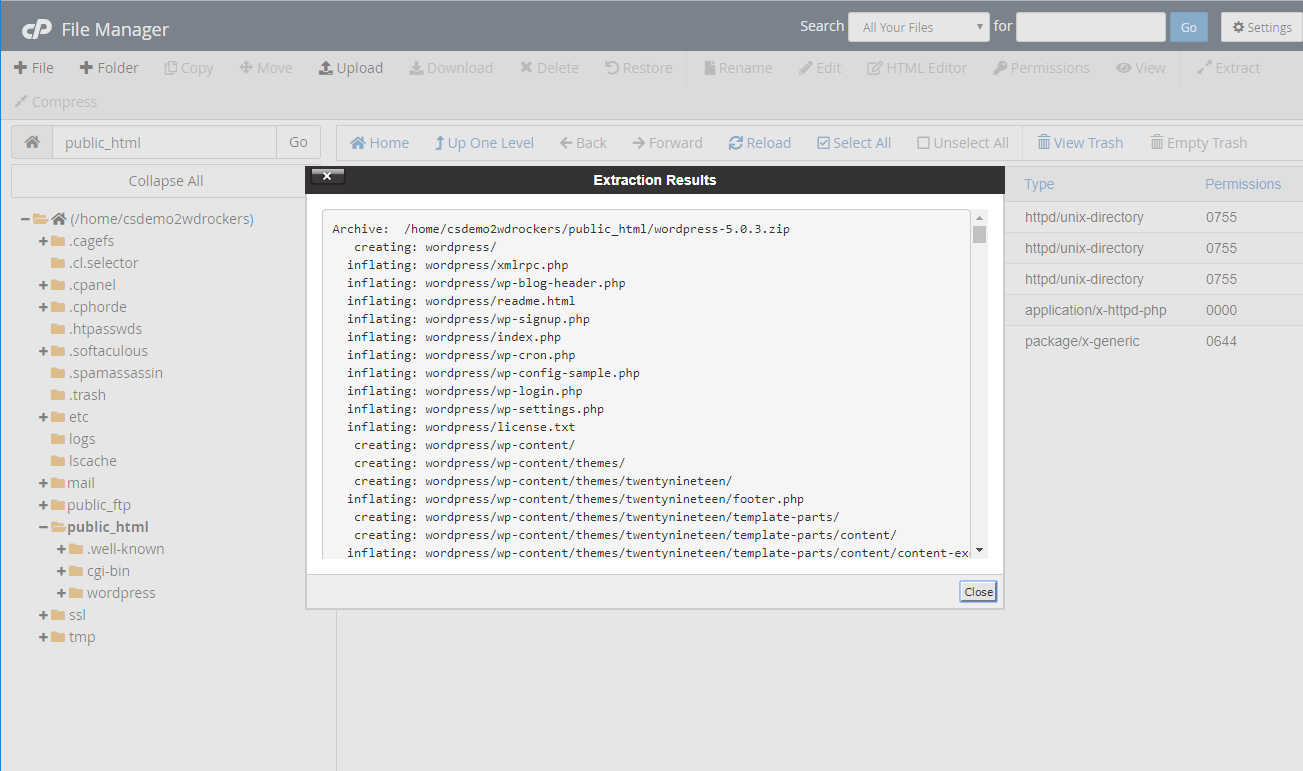The height and width of the screenshot is (771, 1303).
Task: Expand the wordpress subfolder in tree
Action: (x=62, y=593)
